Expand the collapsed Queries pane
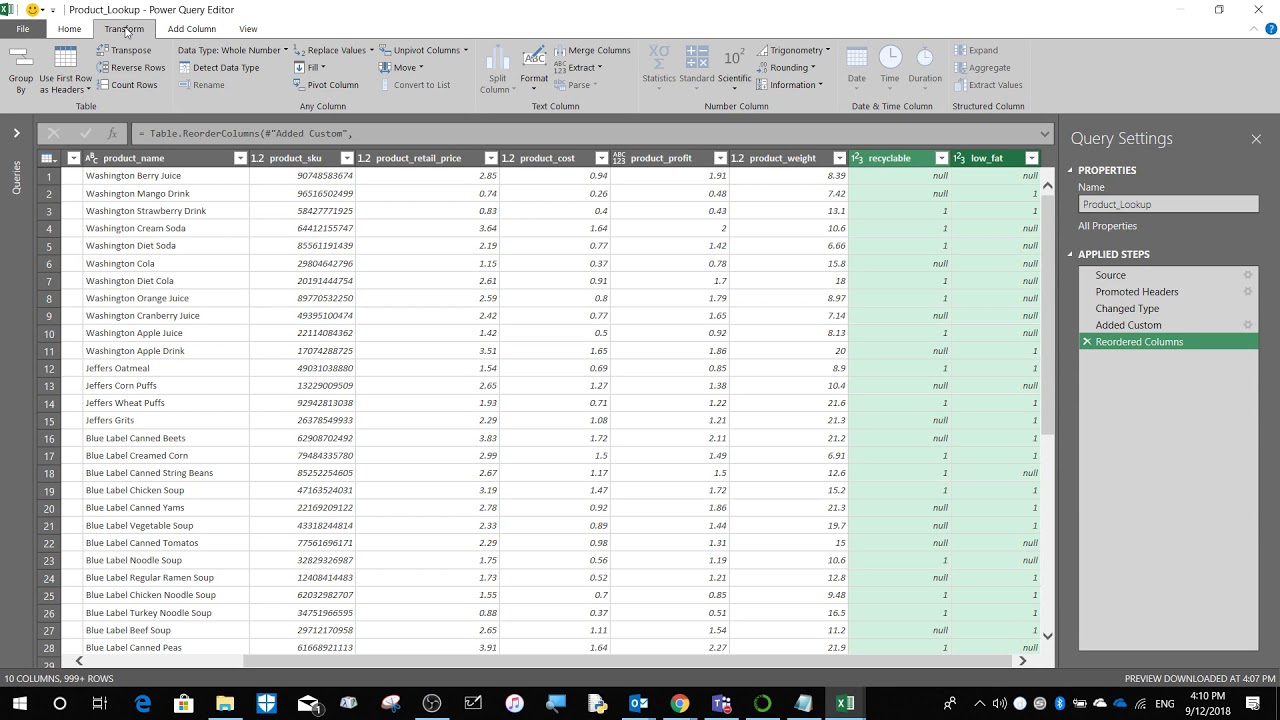 click(x=16, y=133)
